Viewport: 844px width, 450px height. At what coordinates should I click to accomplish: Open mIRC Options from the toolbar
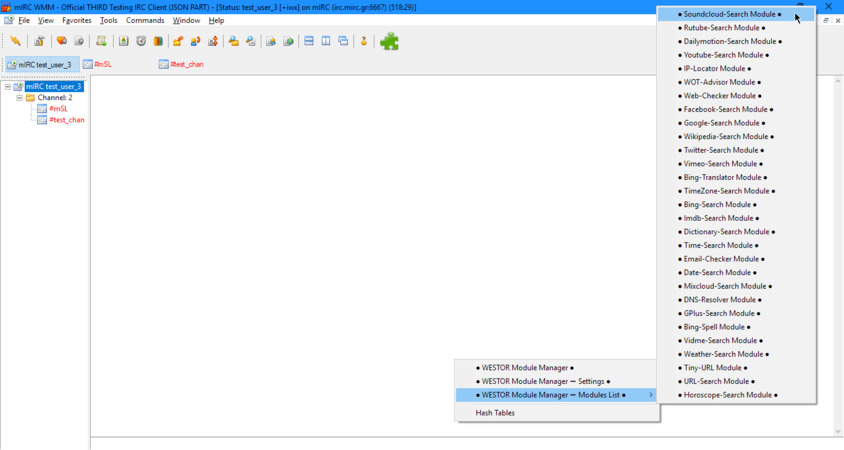(x=39, y=41)
